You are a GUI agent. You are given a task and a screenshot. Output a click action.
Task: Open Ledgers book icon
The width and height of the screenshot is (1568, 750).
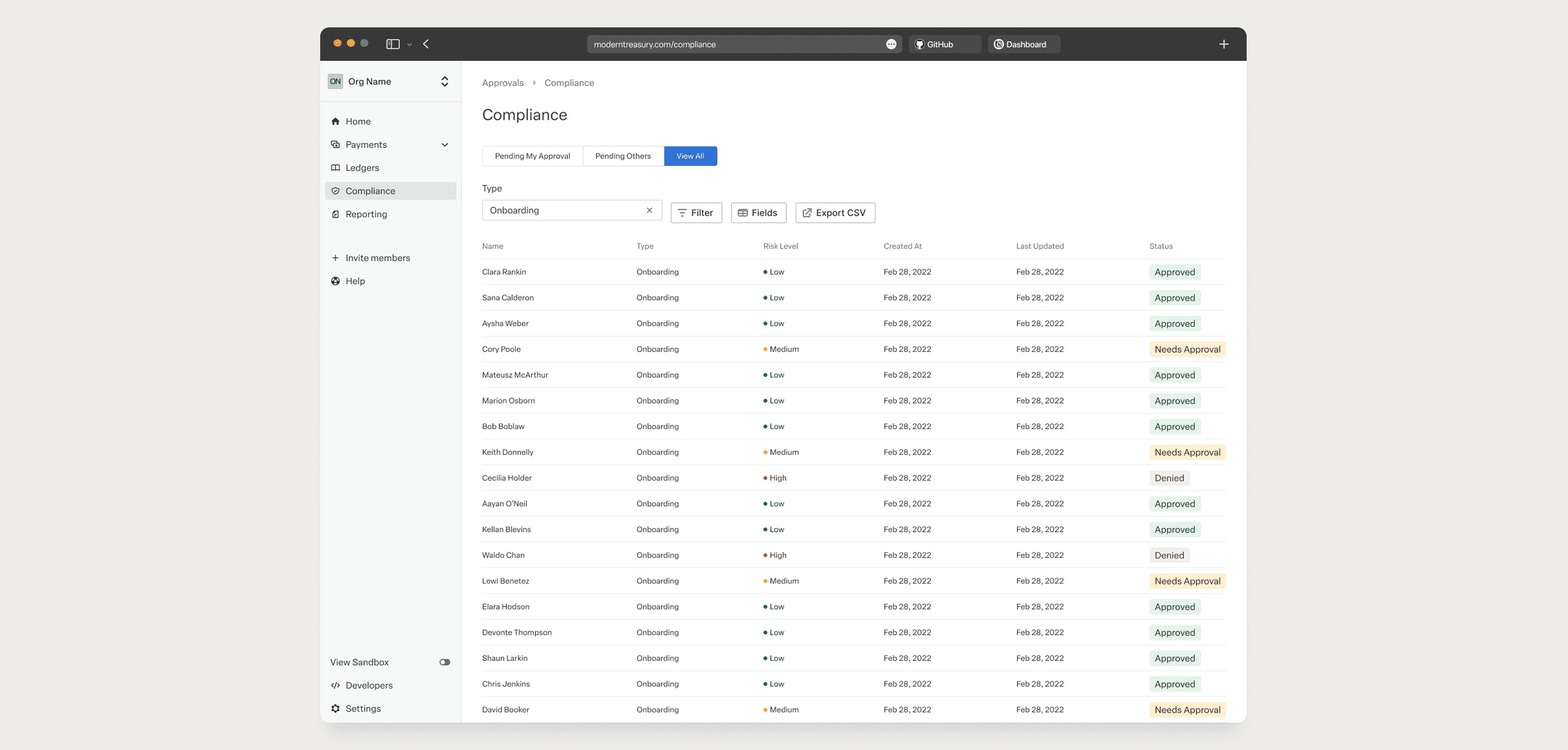coord(336,168)
